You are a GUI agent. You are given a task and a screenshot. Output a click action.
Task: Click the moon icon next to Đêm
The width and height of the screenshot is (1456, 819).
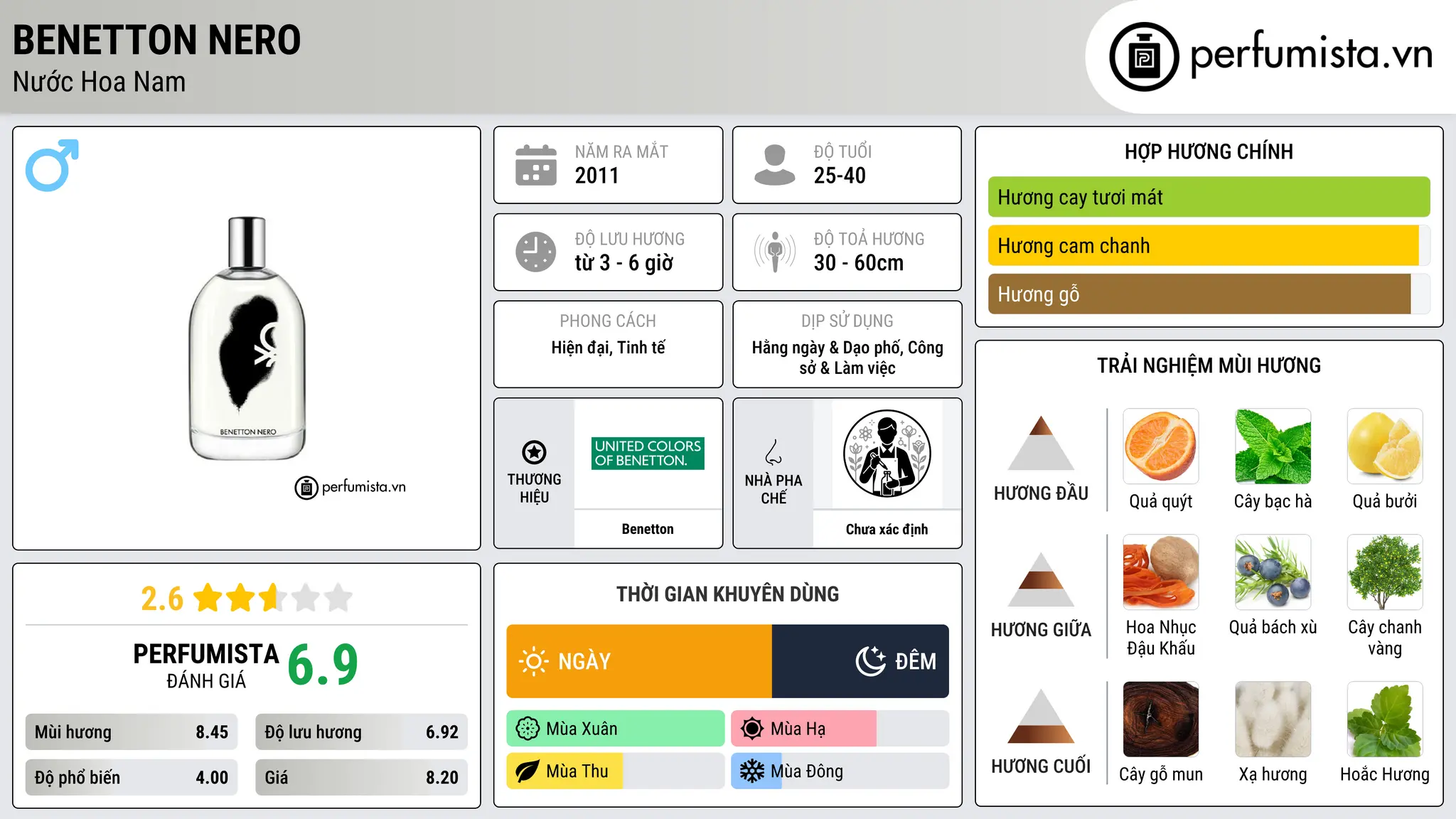[x=871, y=661]
